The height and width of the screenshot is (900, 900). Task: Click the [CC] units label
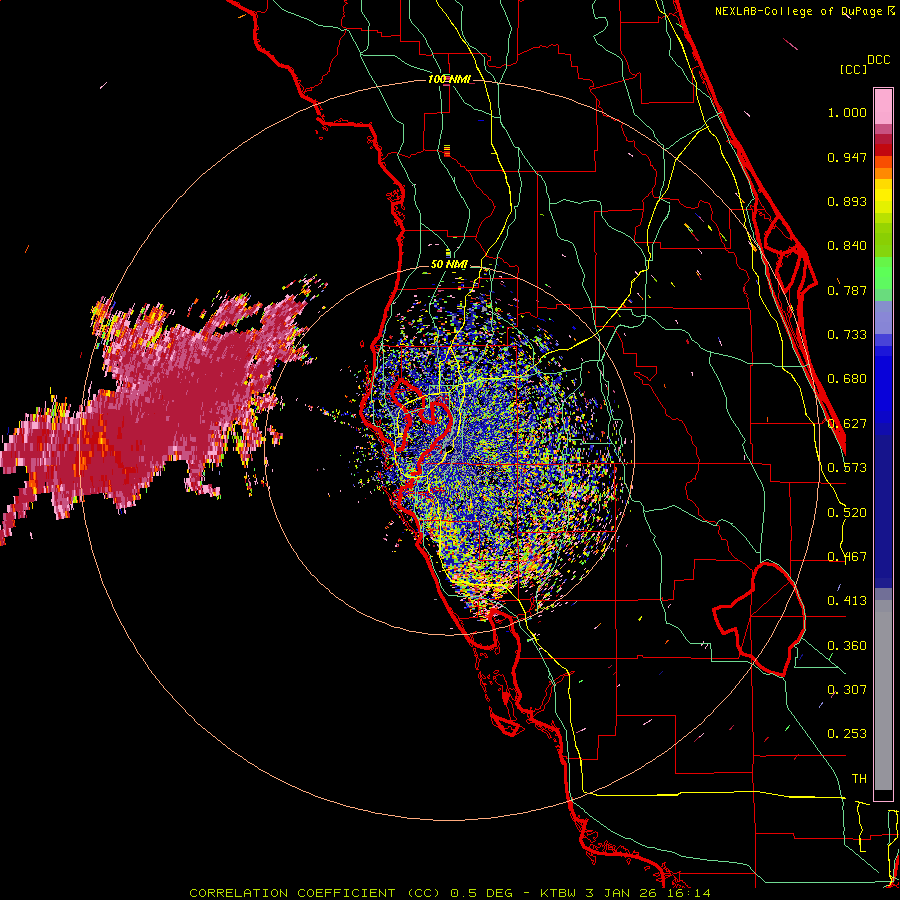tap(853, 69)
